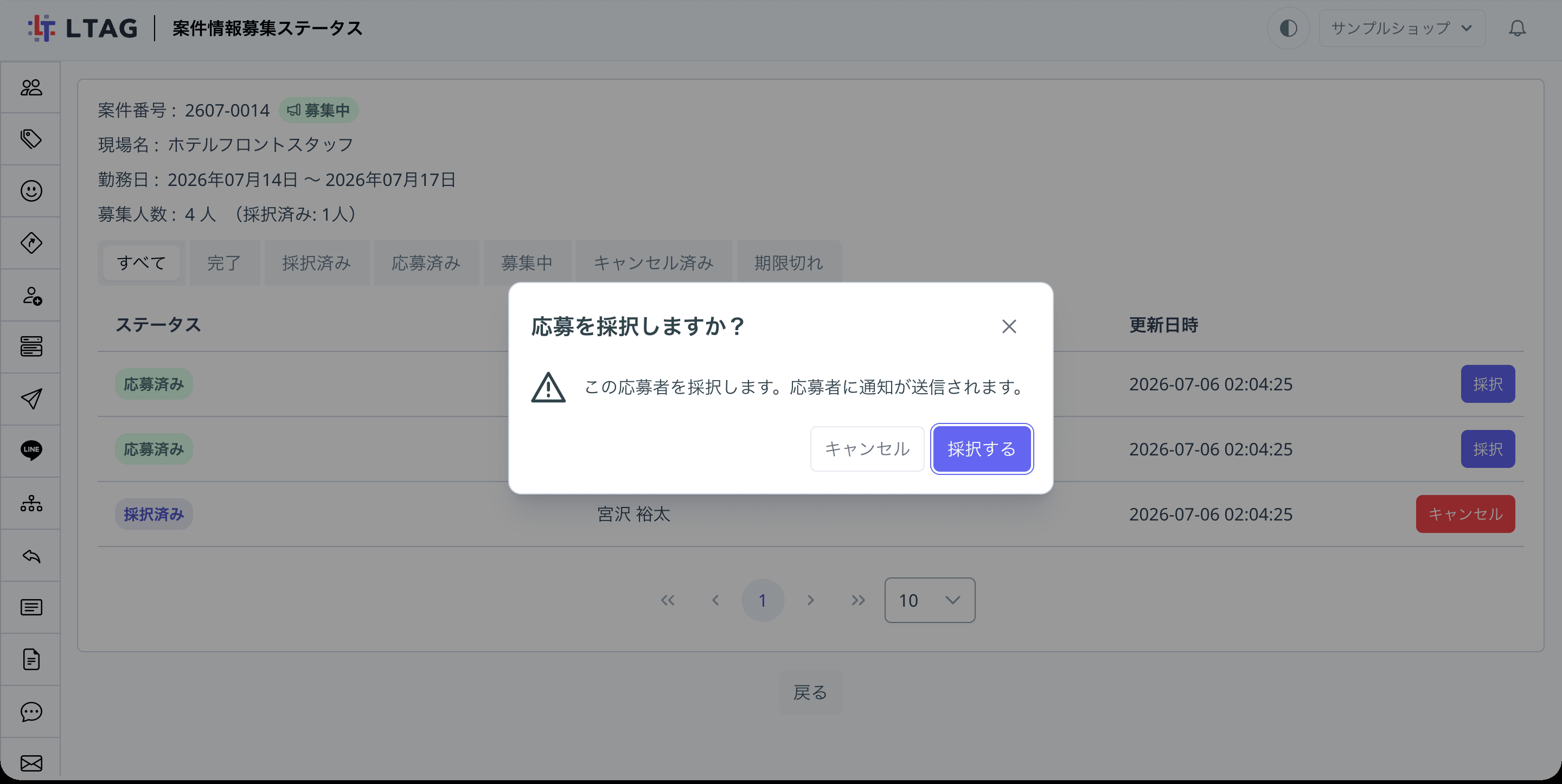This screenshot has width=1562, height=784.
Task: Click the 募集中 status badge near case number
Action: click(318, 111)
